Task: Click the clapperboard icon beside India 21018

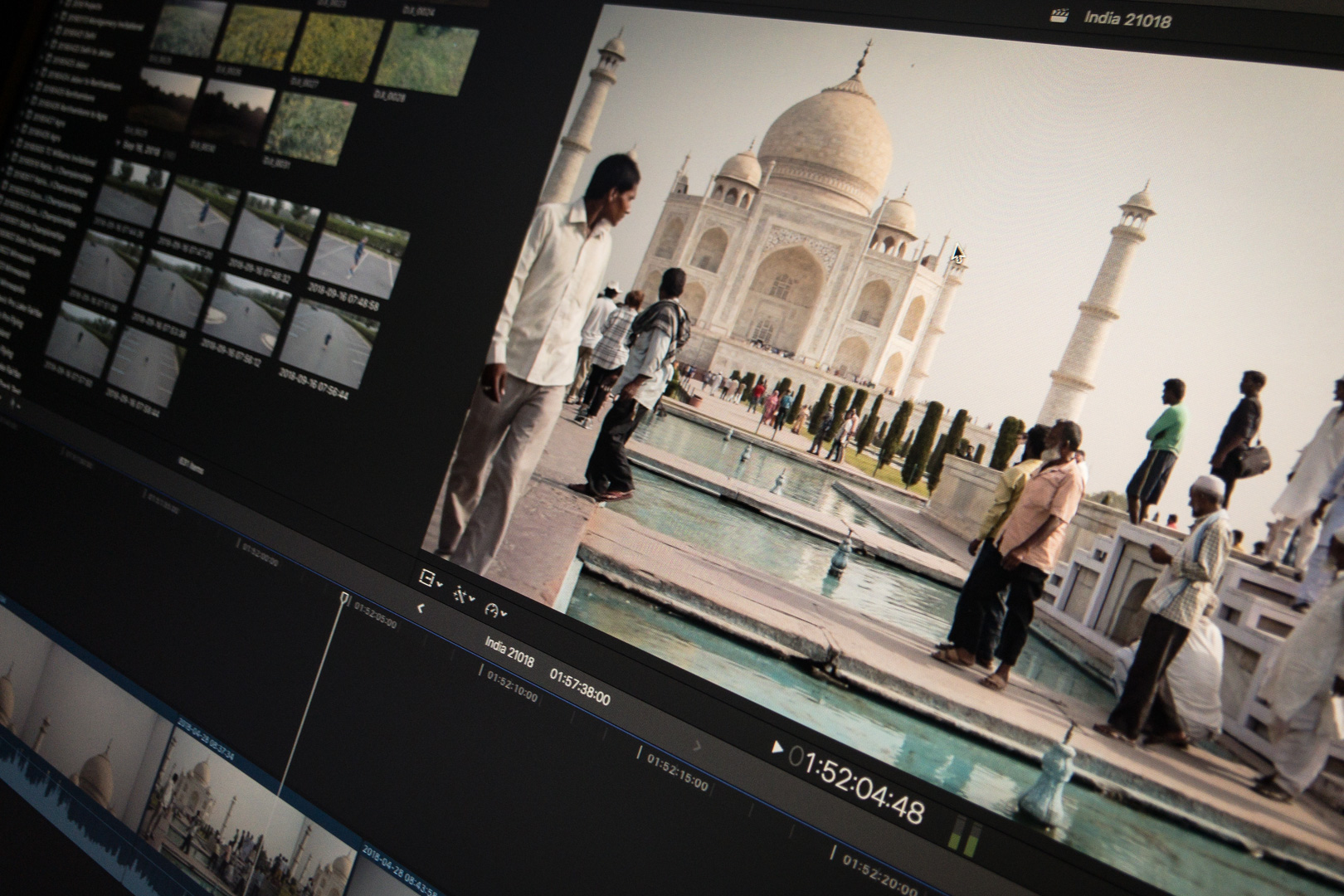Action: [1058, 15]
